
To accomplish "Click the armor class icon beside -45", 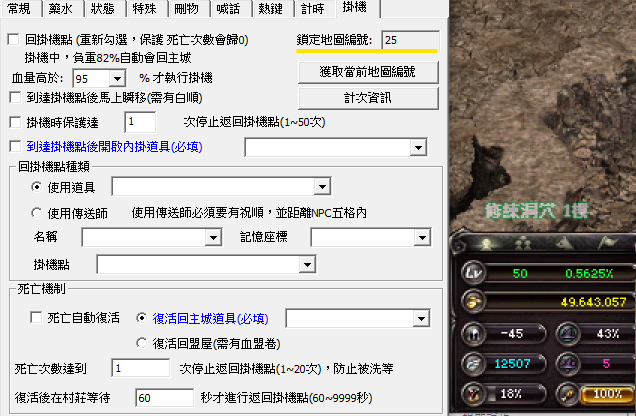I will [473, 335].
